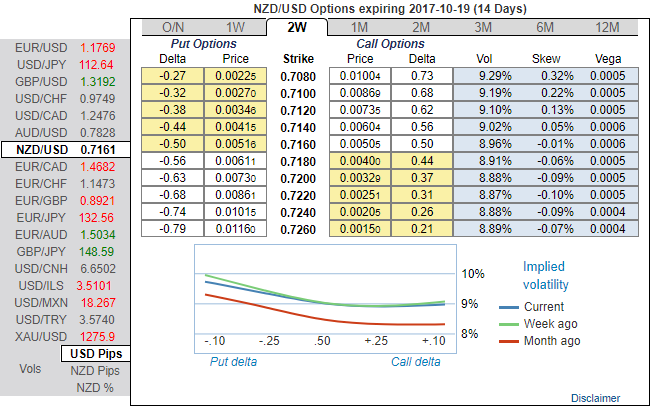Click the blue Current legend swatch

(508, 307)
